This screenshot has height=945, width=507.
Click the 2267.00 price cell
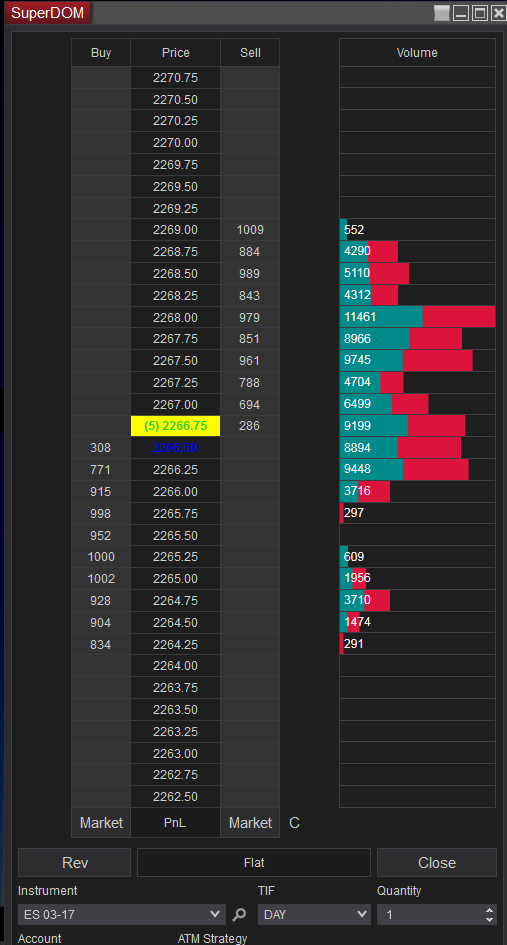point(175,404)
